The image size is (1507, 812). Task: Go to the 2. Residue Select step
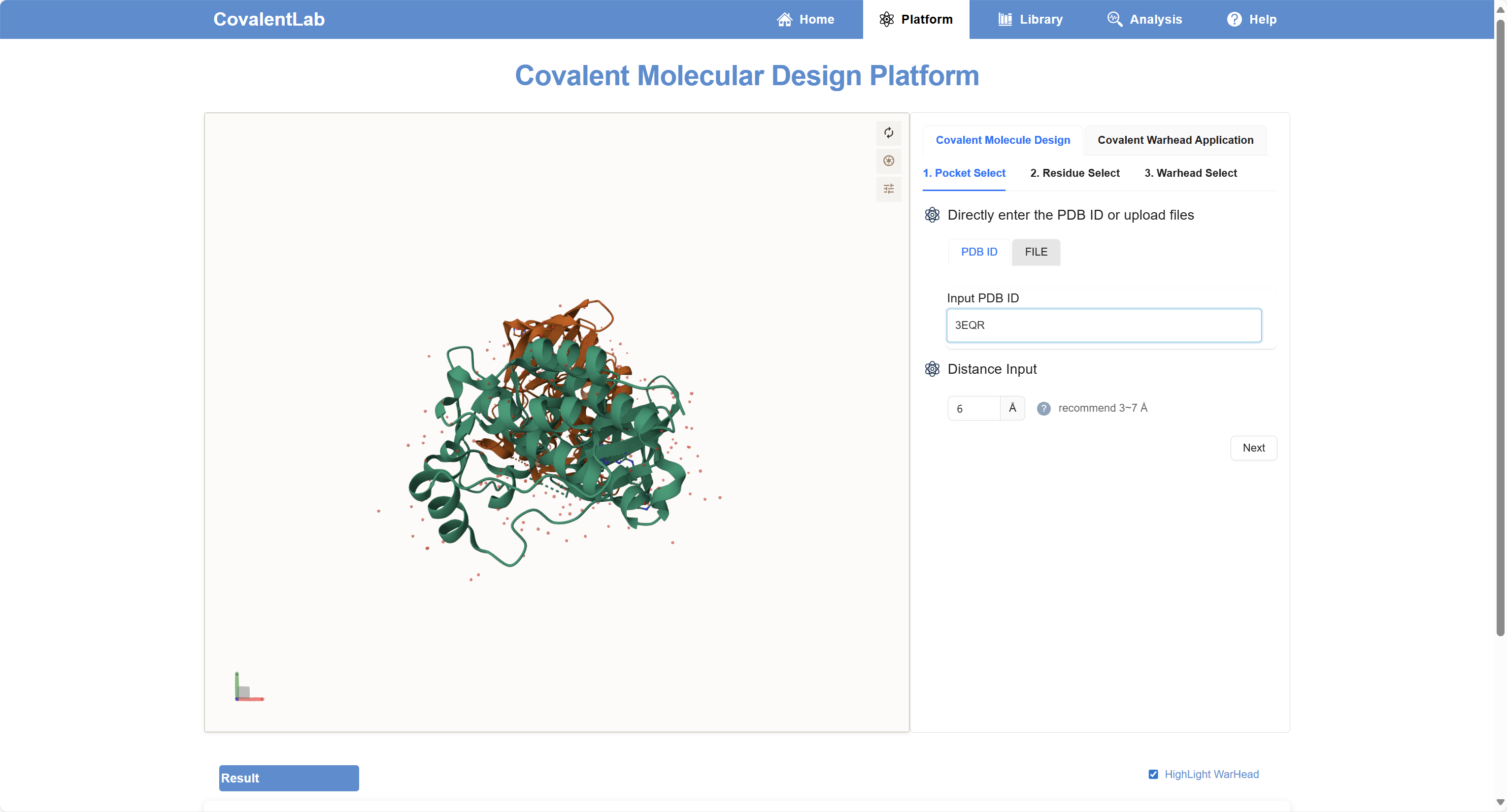coord(1074,173)
